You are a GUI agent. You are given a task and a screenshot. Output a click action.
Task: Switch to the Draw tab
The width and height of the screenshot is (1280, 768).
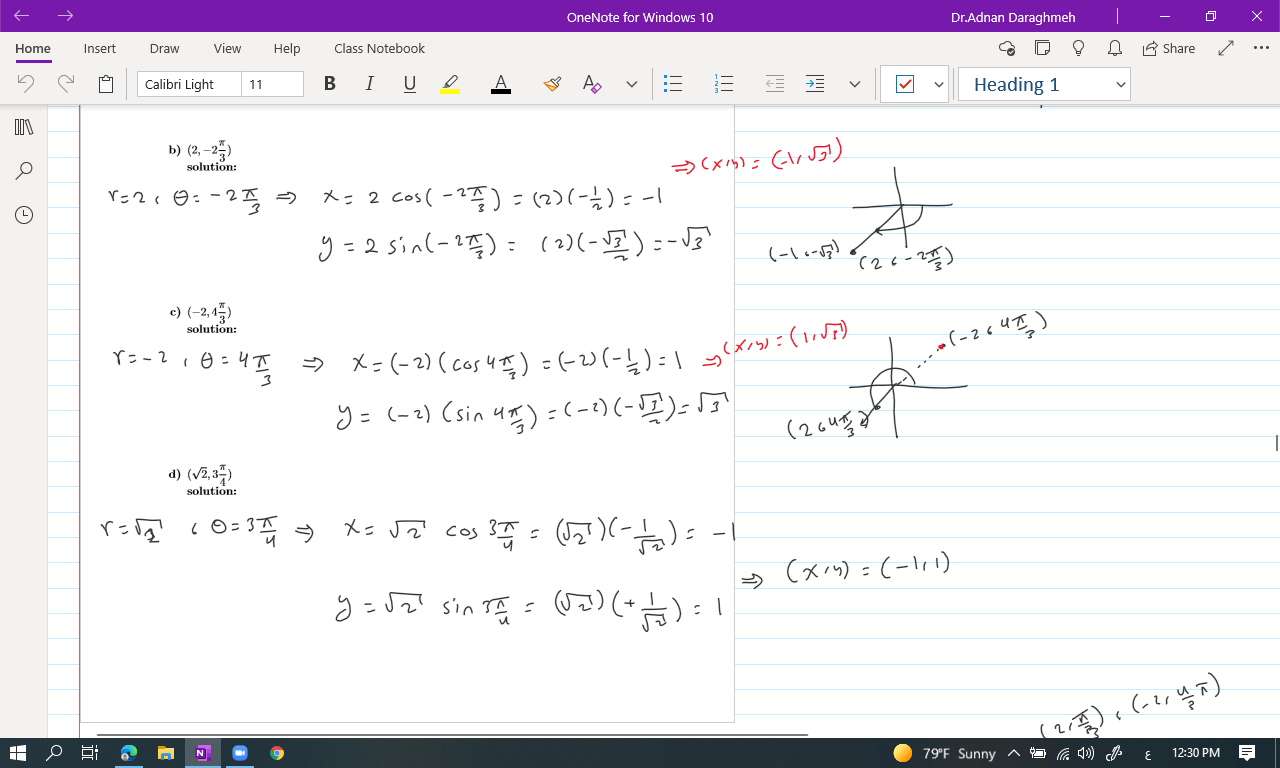(x=165, y=48)
